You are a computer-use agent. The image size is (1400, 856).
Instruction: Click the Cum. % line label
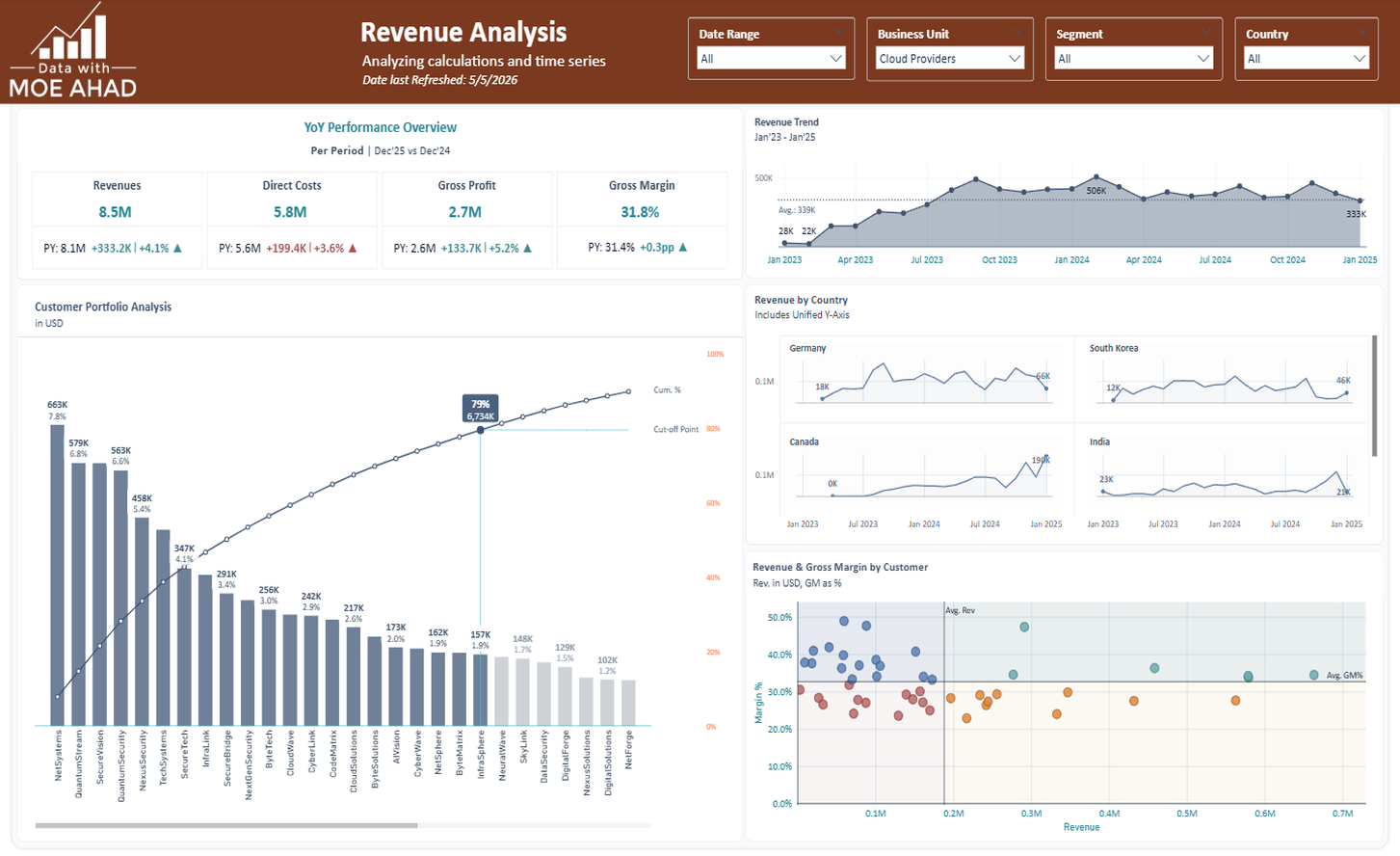[667, 390]
